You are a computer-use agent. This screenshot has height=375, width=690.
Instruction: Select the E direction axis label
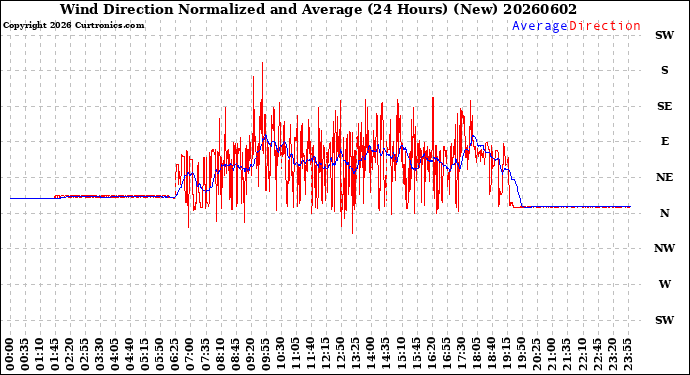(x=664, y=141)
